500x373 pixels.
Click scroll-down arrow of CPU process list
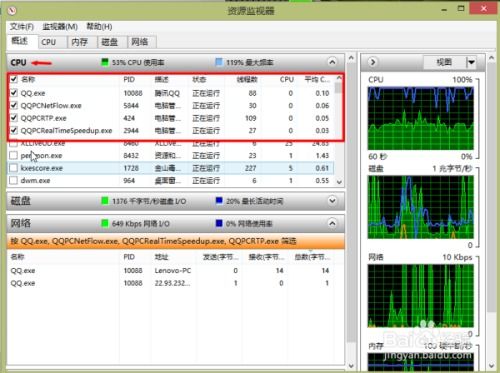pyautogui.click(x=339, y=182)
